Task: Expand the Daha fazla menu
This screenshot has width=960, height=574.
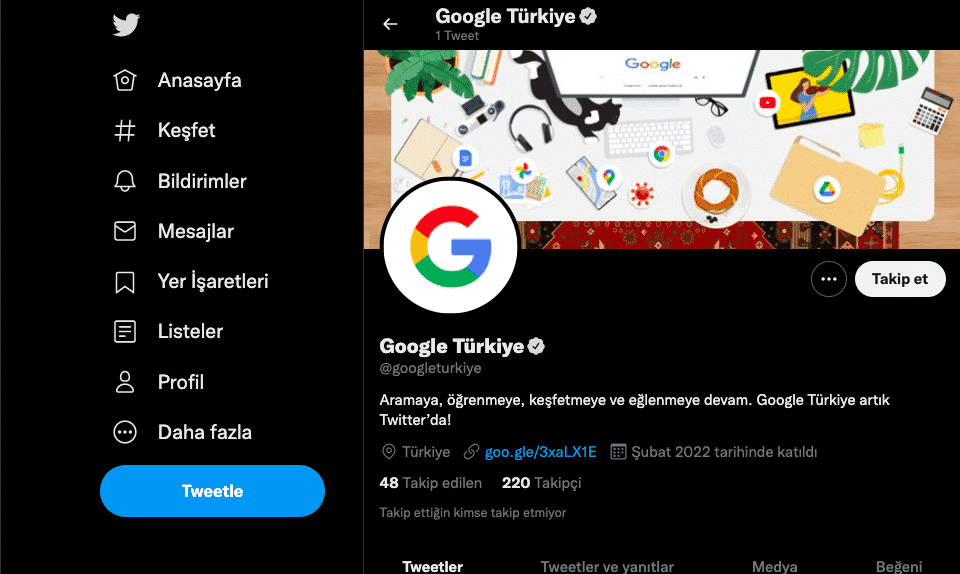Action: coord(125,432)
